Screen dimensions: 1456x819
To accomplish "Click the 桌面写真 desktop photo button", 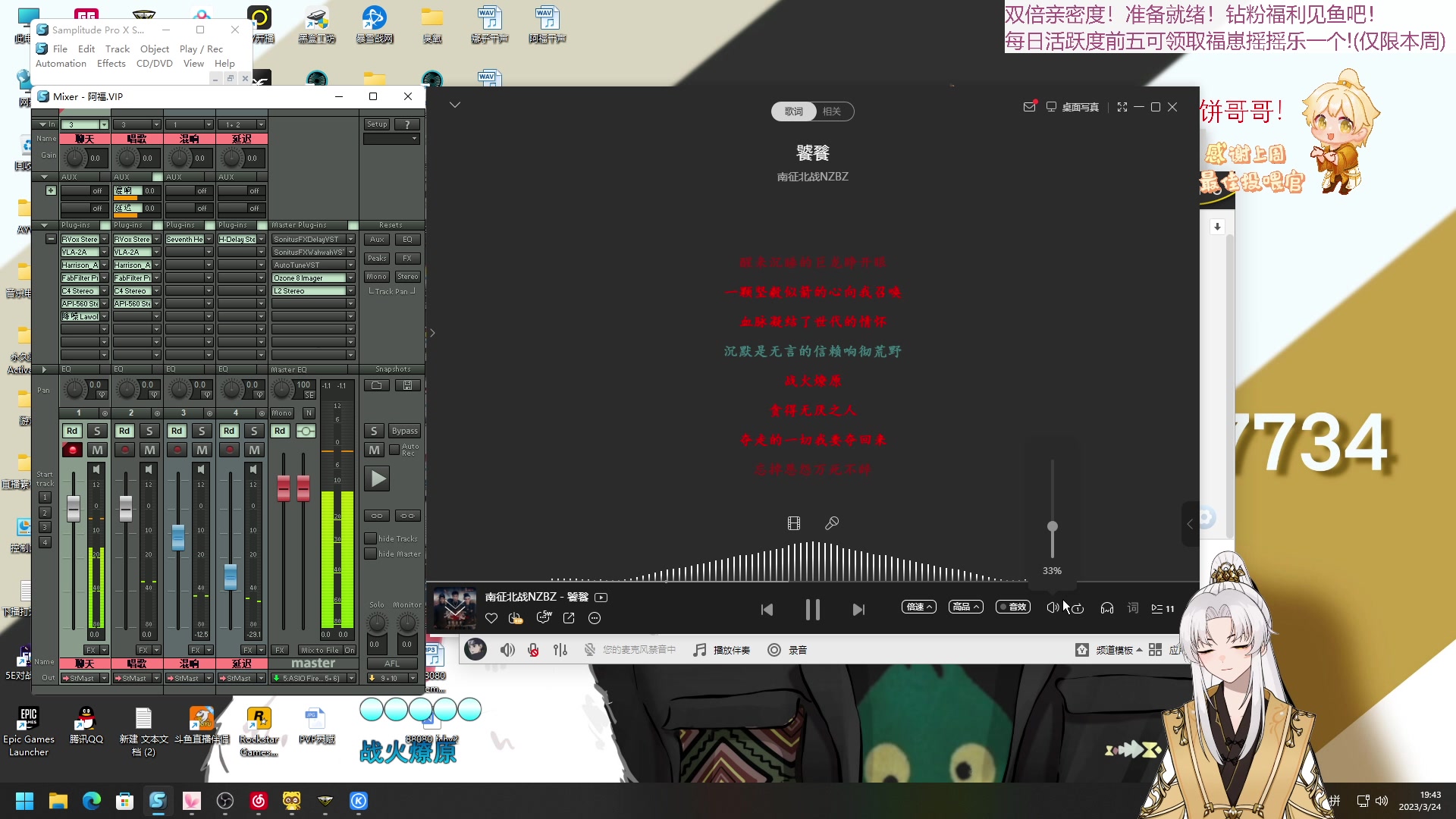I will point(1072,108).
